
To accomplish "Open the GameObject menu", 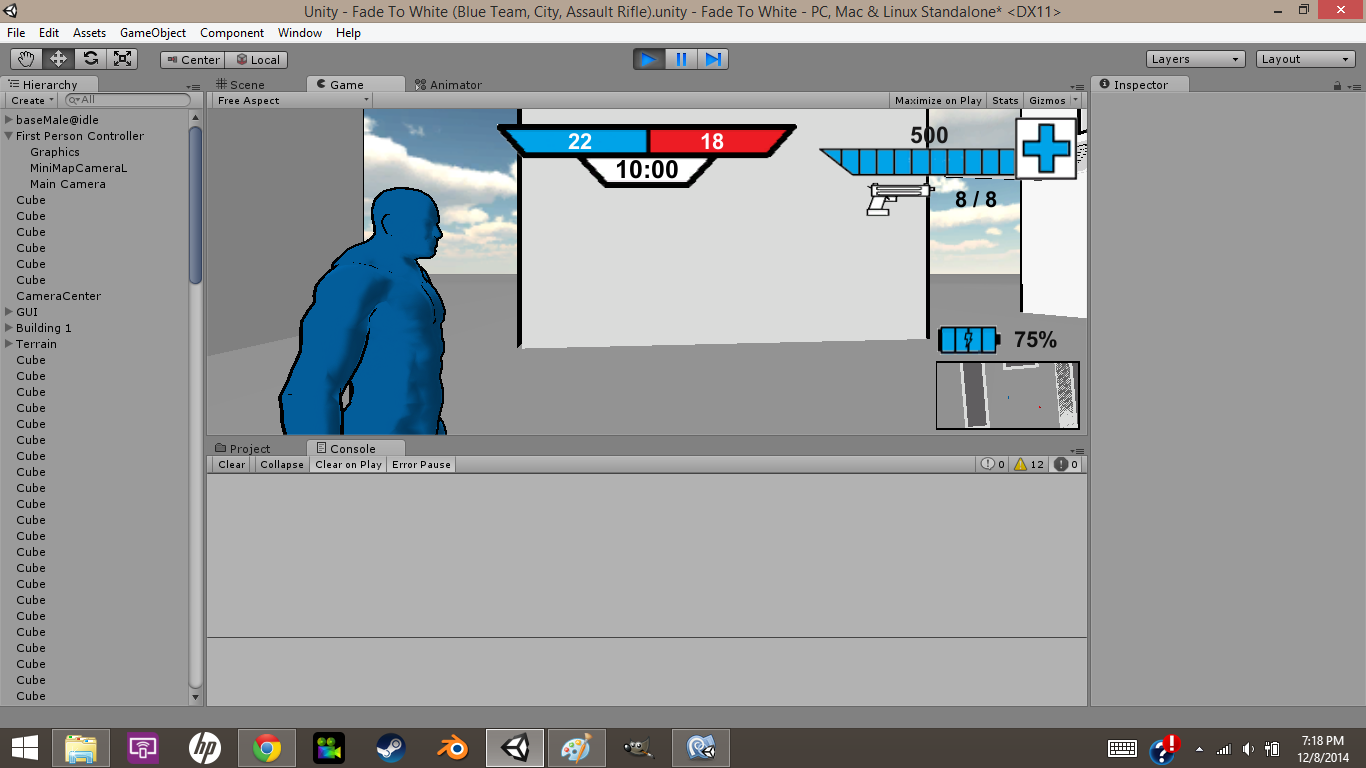I will point(152,32).
